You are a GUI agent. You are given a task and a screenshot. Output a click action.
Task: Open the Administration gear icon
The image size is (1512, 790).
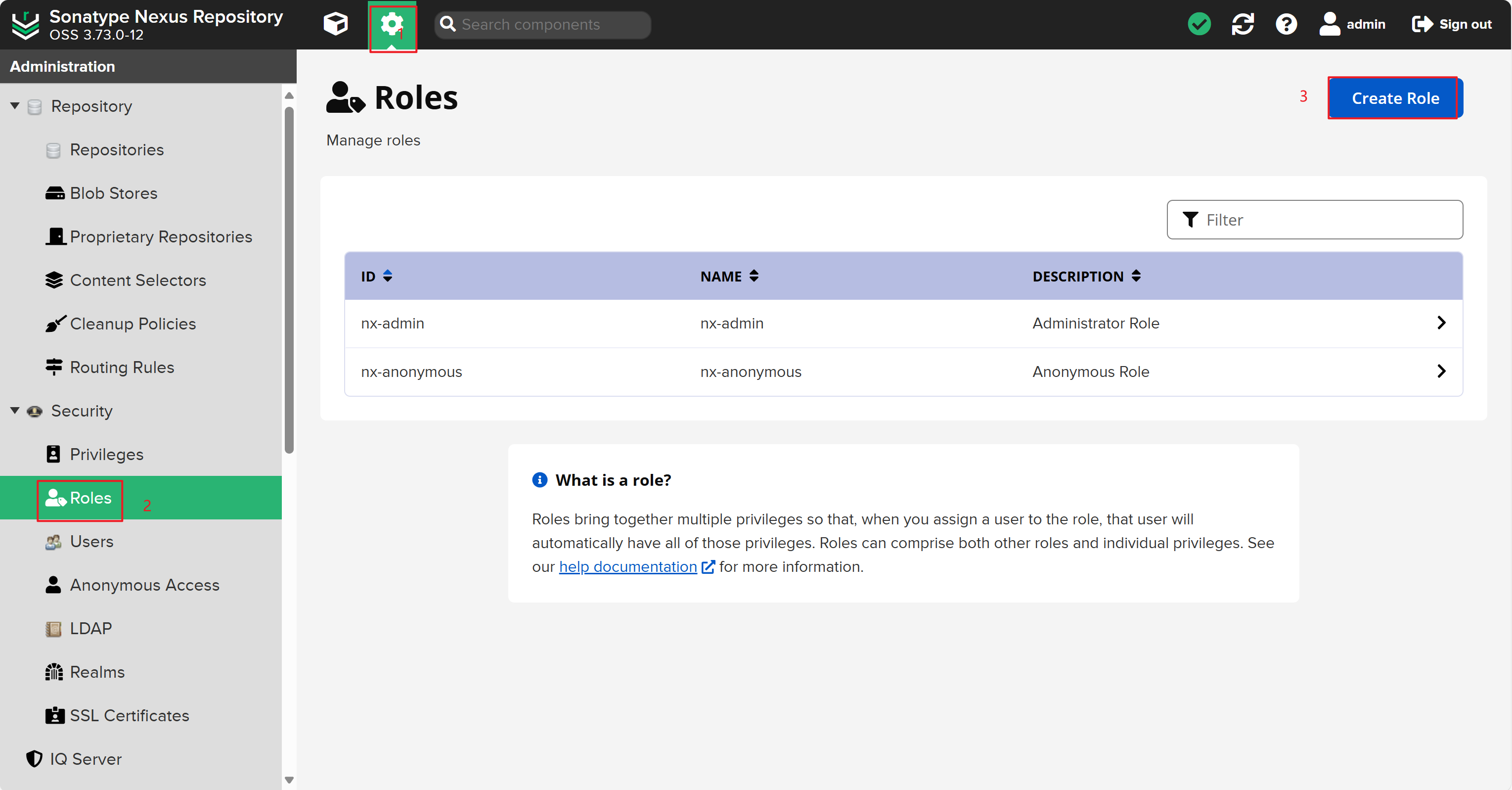coord(392,25)
